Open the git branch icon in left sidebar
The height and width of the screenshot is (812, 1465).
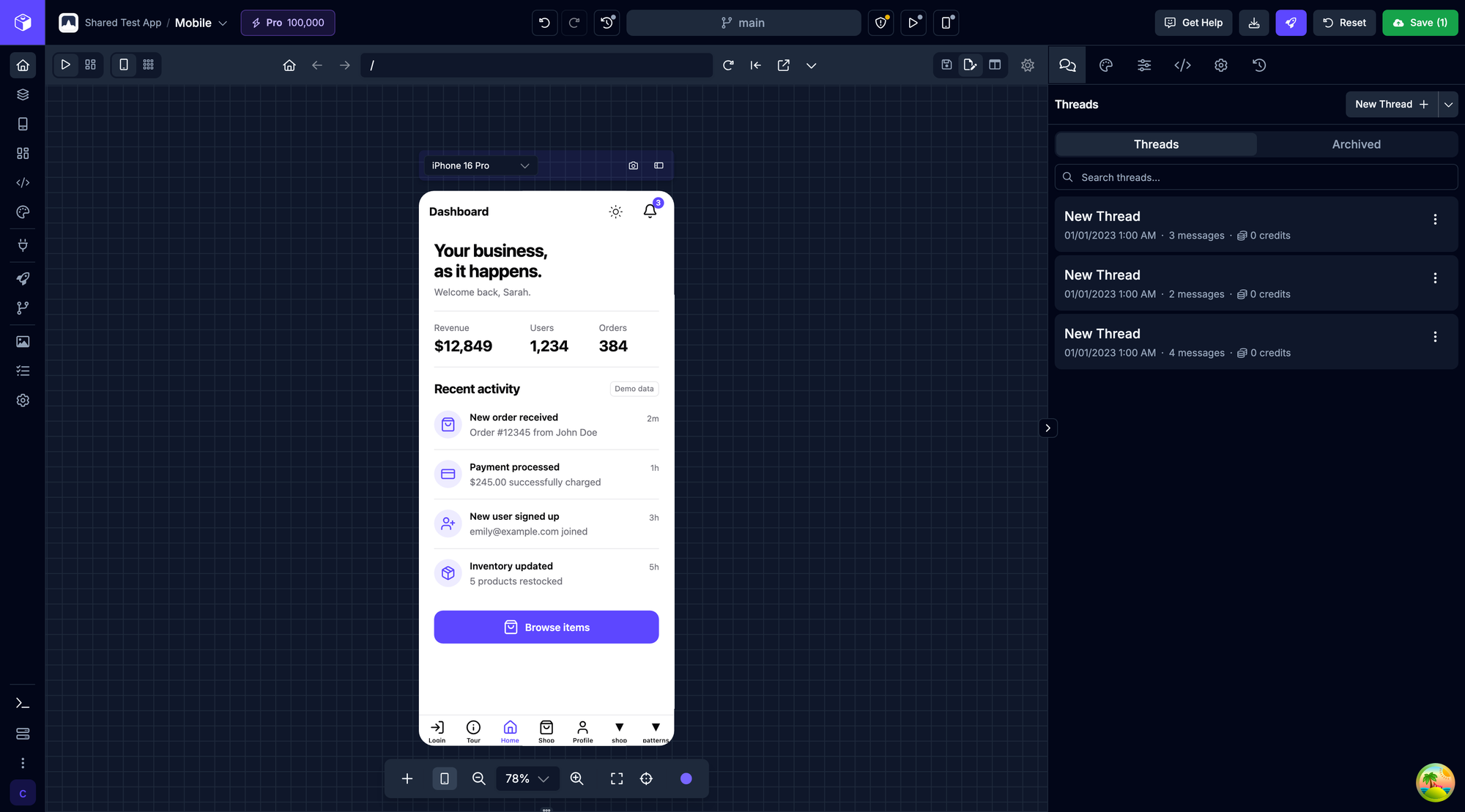[x=23, y=308]
